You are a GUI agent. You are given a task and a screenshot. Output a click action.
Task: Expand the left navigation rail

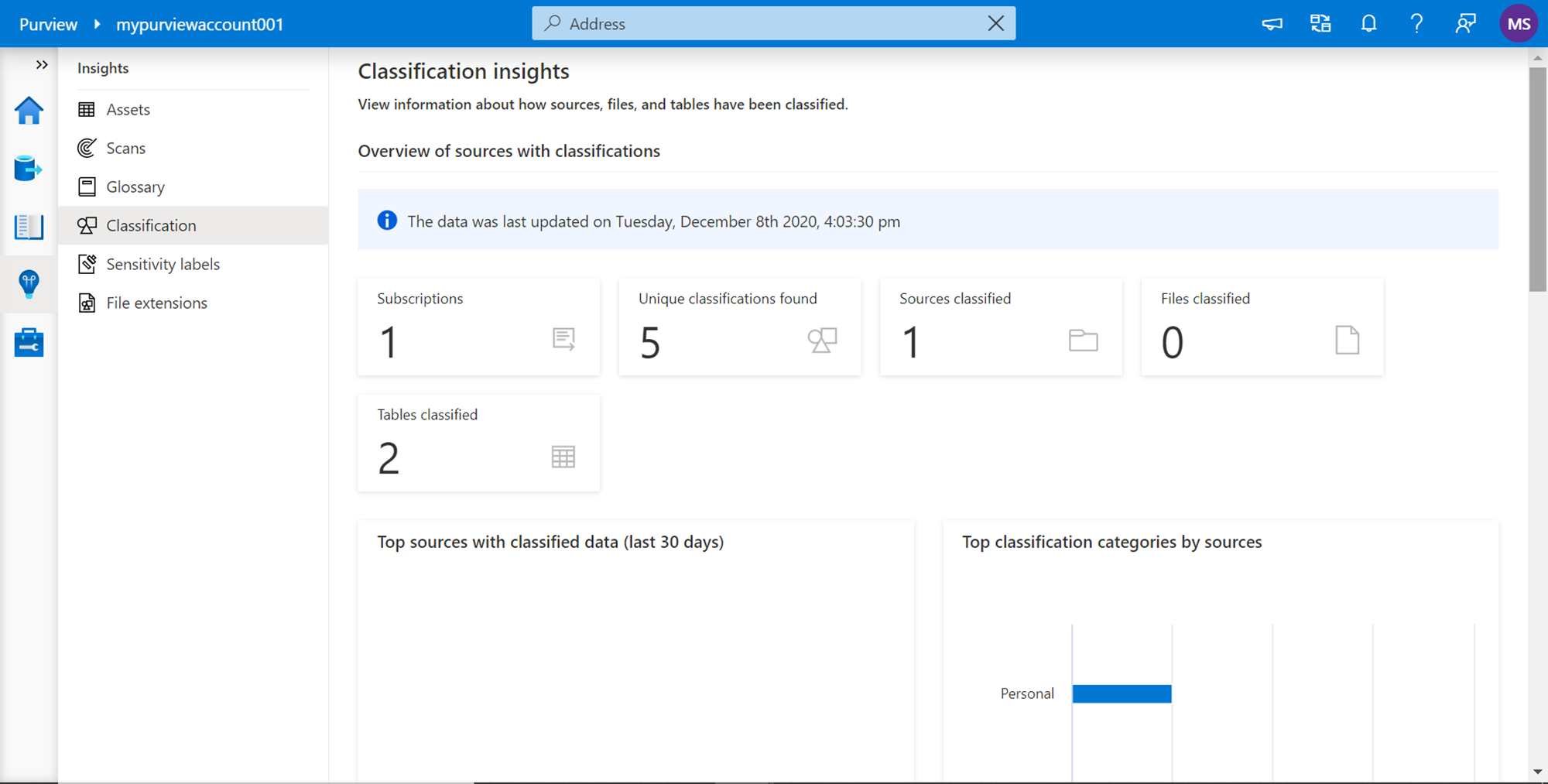click(x=42, y=65)
